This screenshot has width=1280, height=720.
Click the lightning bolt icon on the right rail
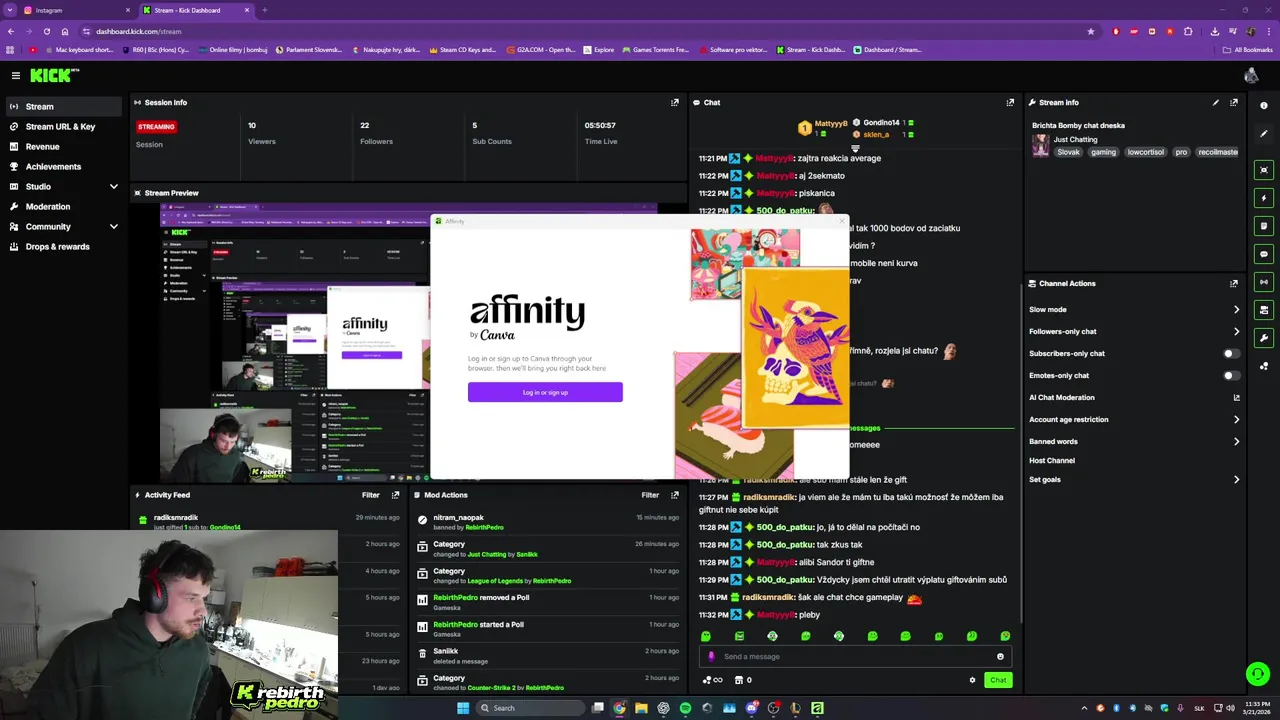pos(1264,198)
